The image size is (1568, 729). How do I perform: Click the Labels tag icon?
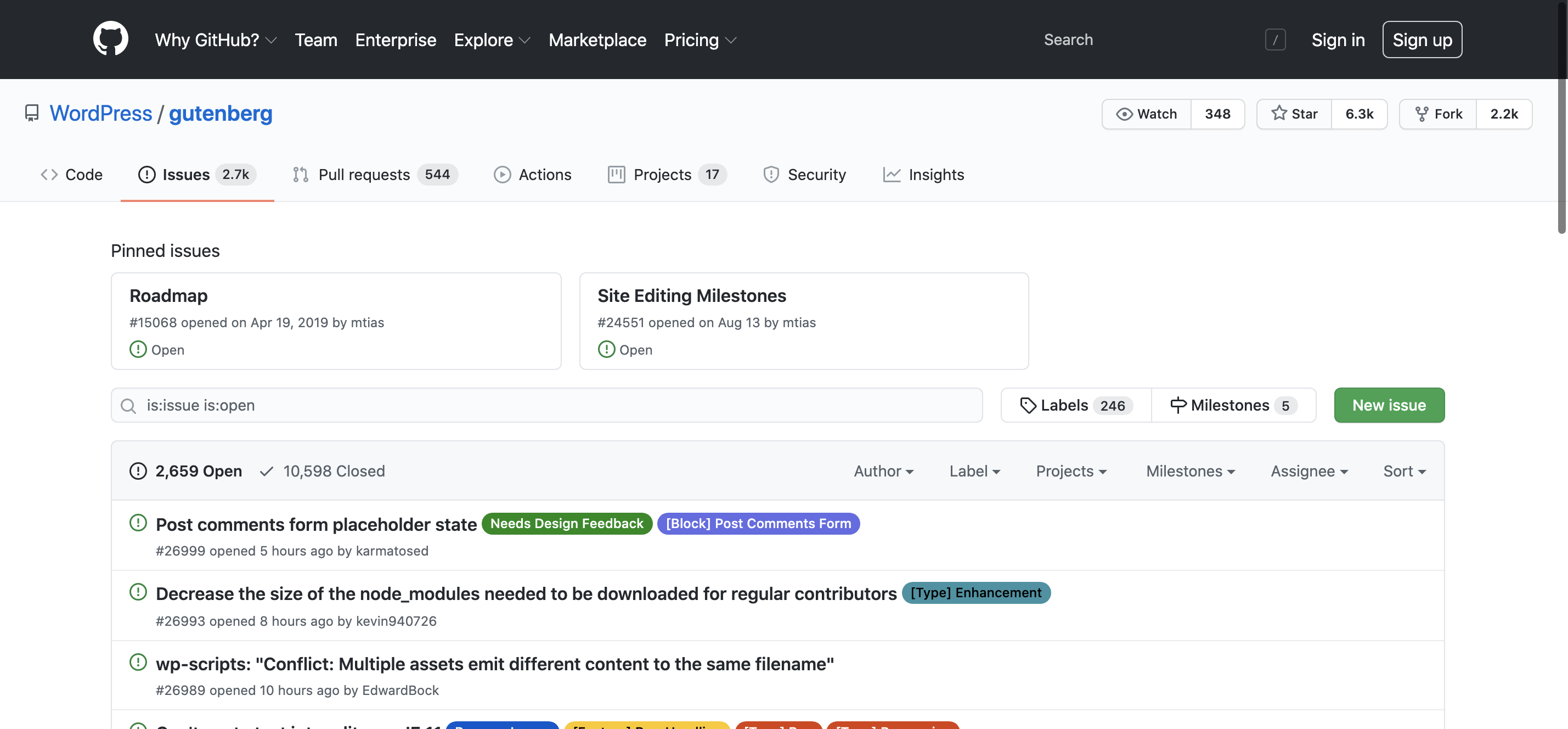1029,405
